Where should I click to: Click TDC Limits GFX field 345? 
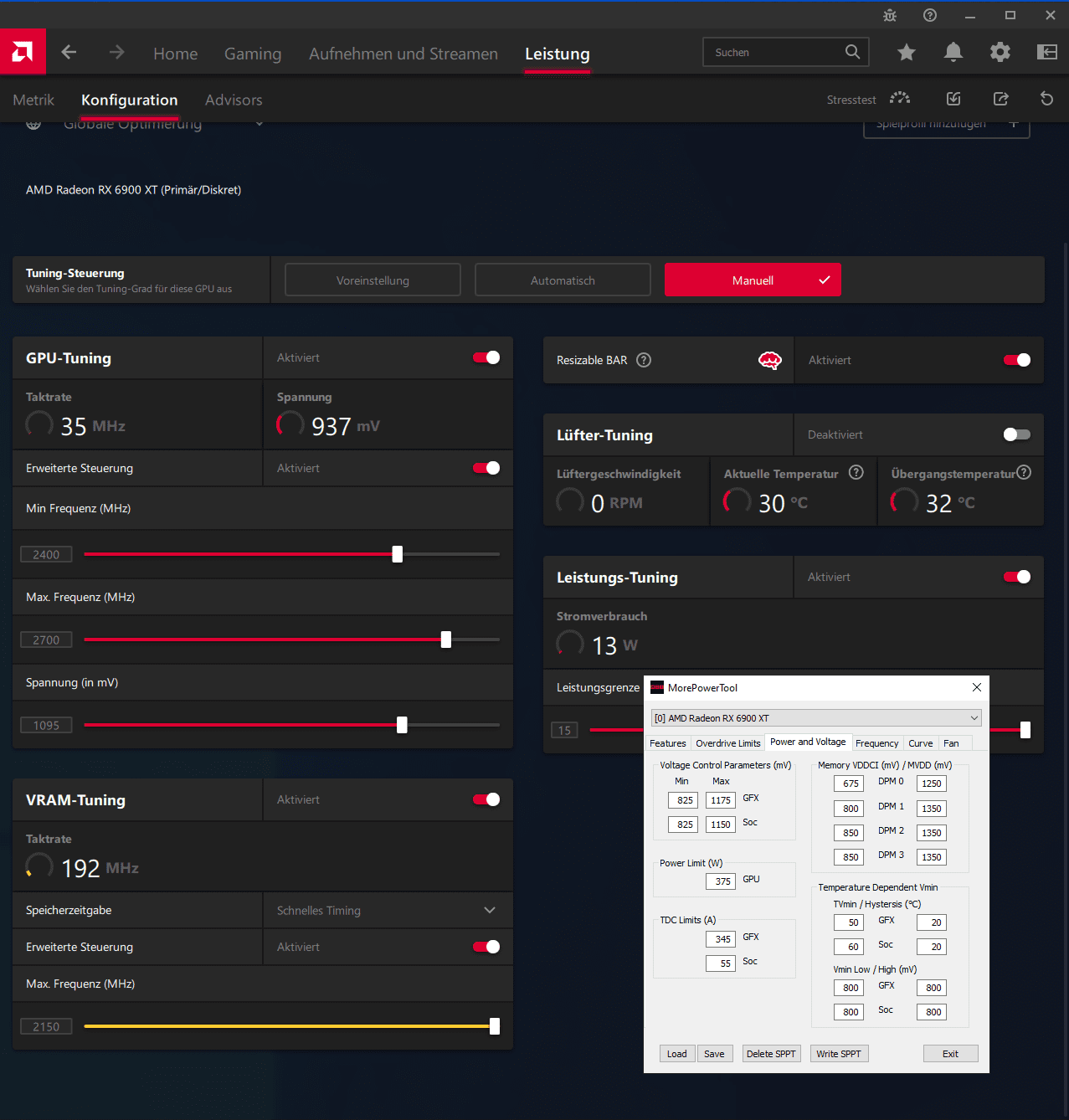pyautogui.click(x=721, y=938)
